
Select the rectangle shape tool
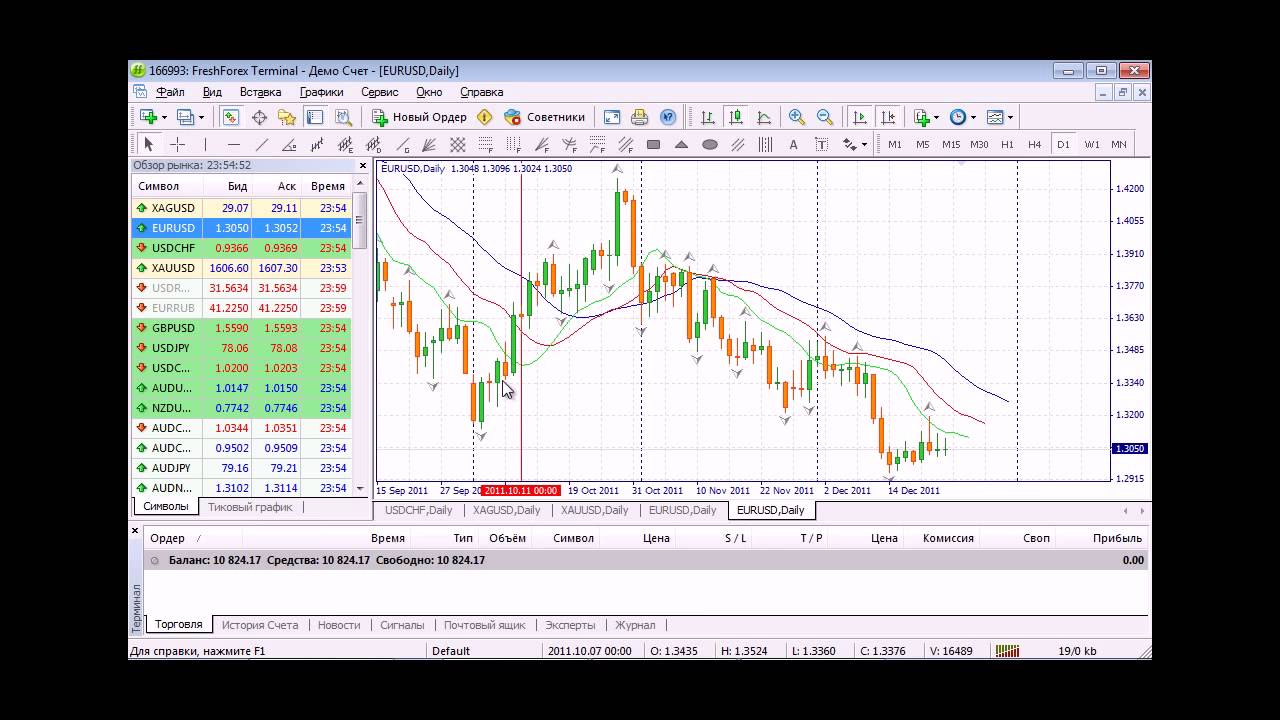point(654,144)
